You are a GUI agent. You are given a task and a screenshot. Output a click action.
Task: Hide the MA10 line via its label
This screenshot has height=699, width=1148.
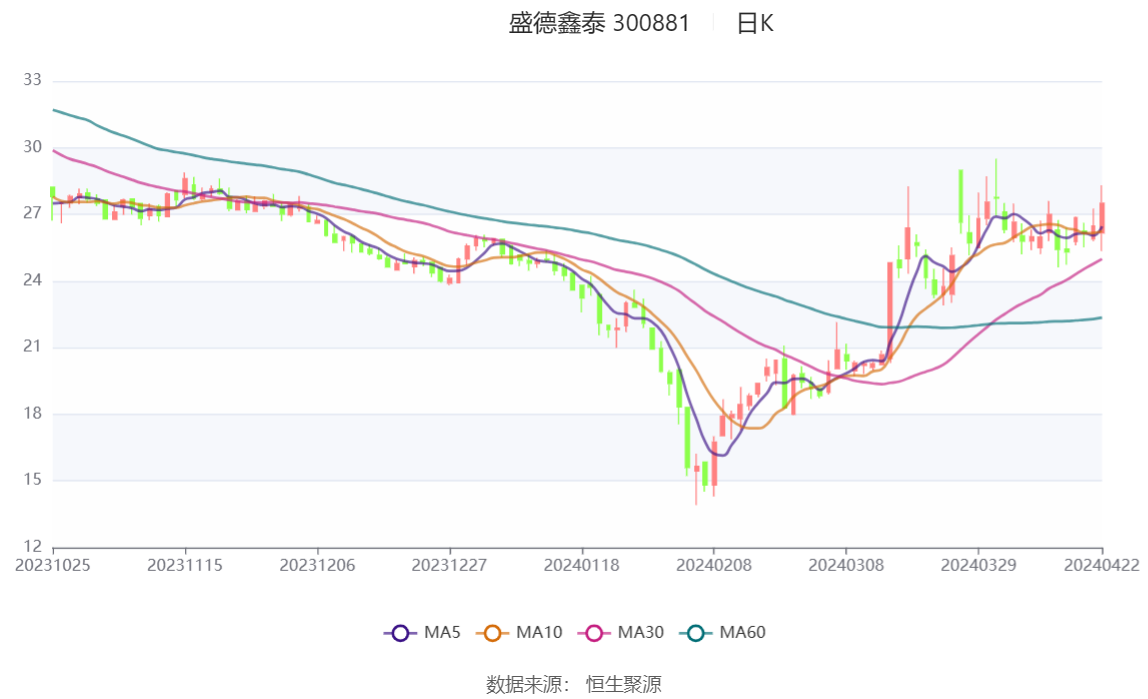[x=539, y=632]
